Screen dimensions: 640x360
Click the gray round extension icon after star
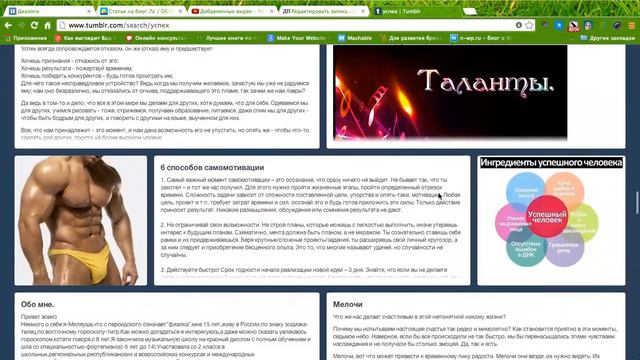(x=544, y=25)
